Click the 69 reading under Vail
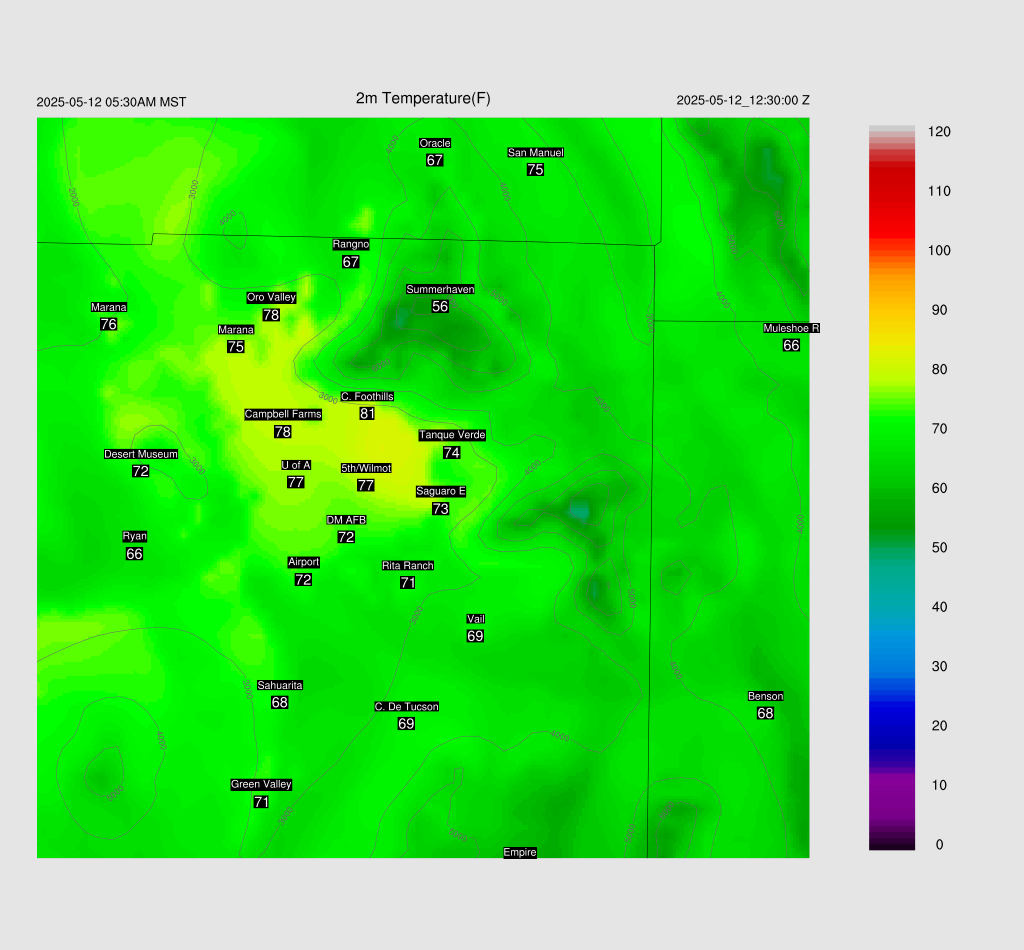The image size is (1024, 950). point(475,636)
